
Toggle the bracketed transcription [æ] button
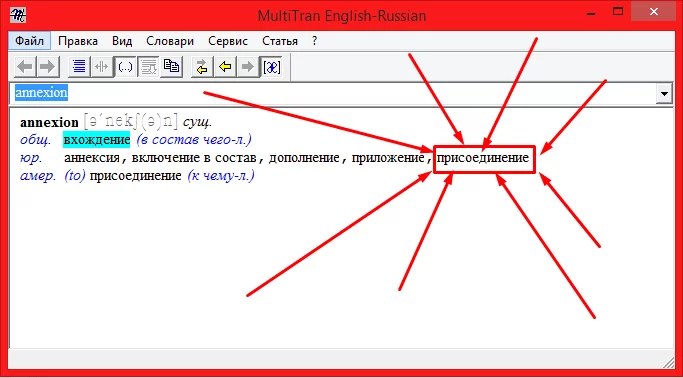272,67
